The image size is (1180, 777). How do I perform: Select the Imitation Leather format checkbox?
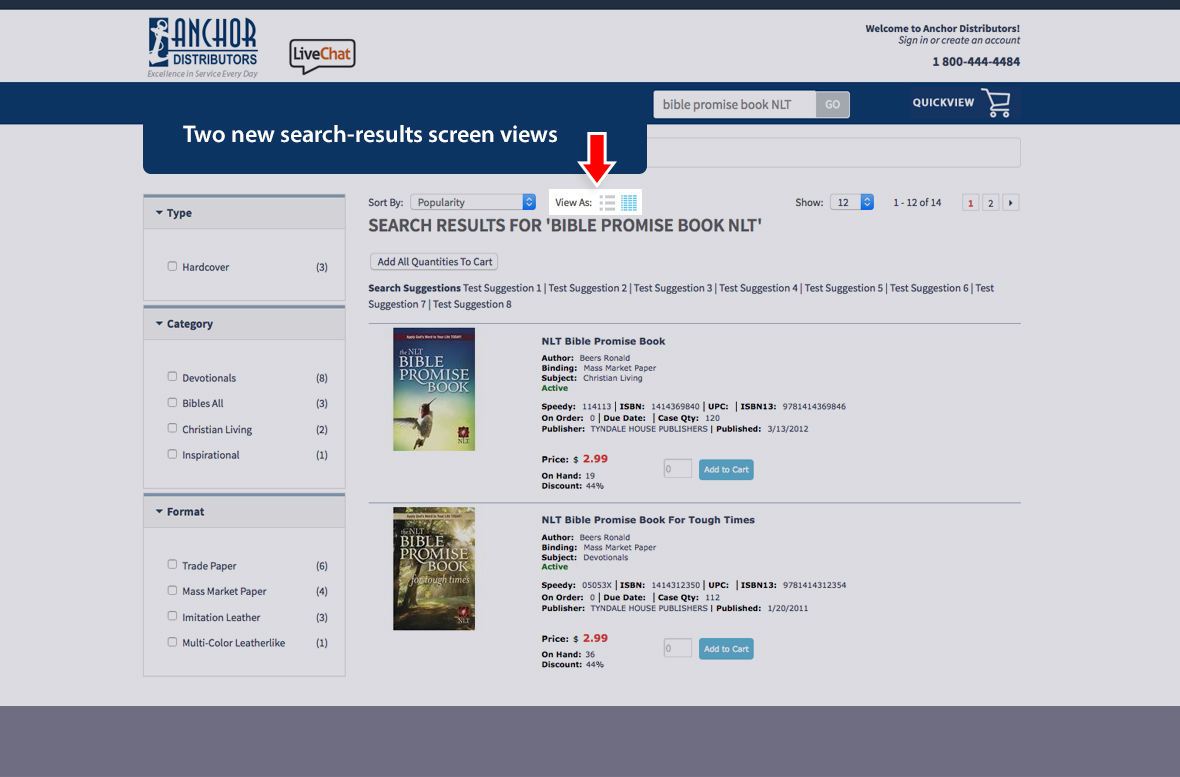point(172,616)
